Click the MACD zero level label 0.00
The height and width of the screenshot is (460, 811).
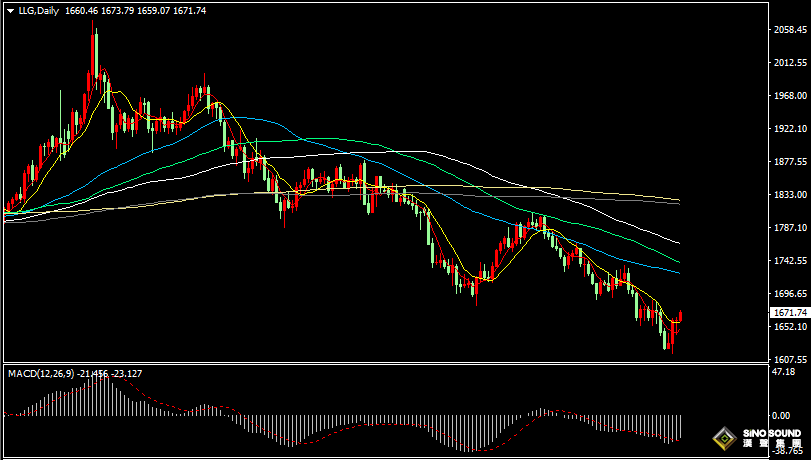pyautogui.click(x=781, y=416)
